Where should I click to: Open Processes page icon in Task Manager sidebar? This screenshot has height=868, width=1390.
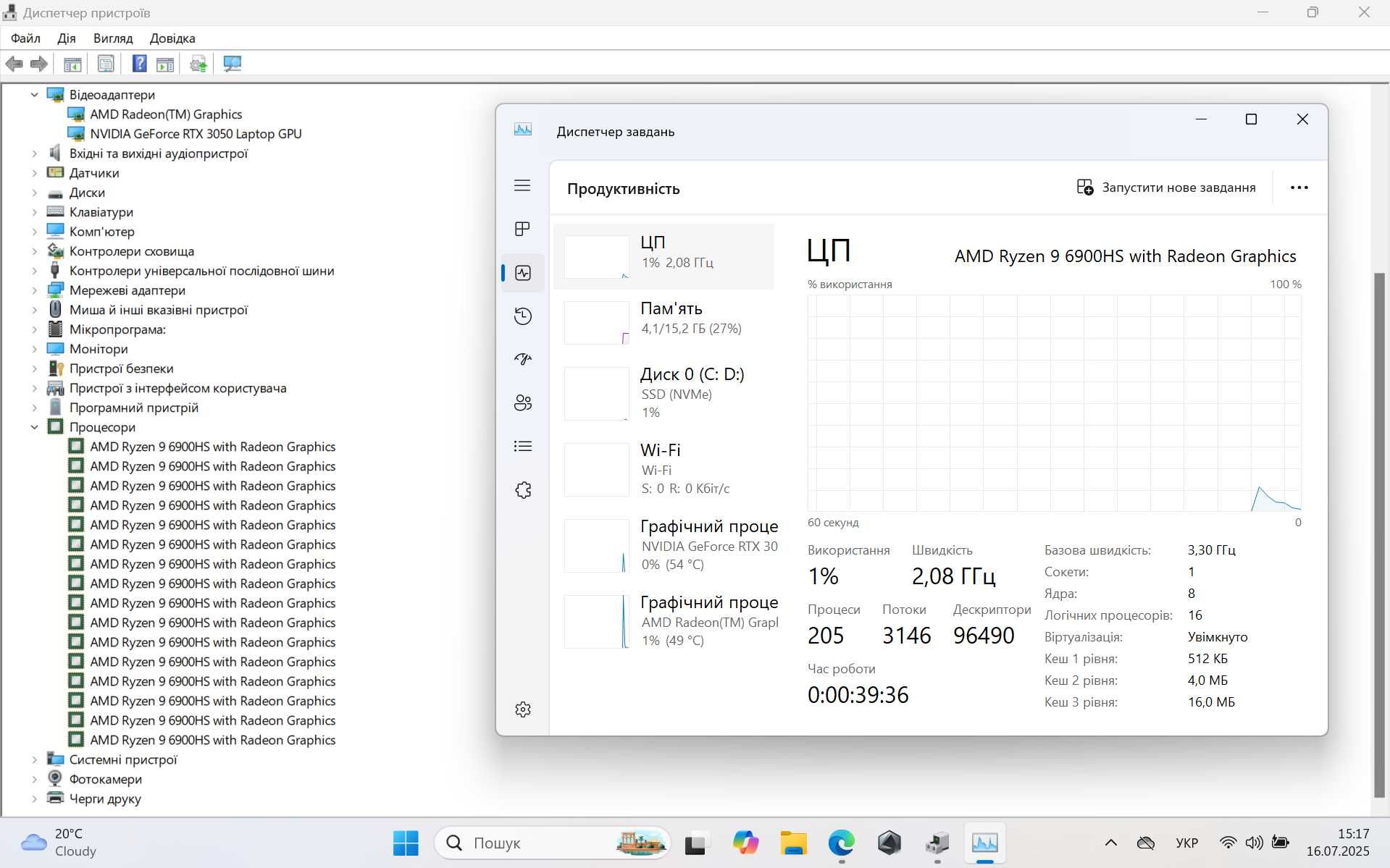point(522,229)
